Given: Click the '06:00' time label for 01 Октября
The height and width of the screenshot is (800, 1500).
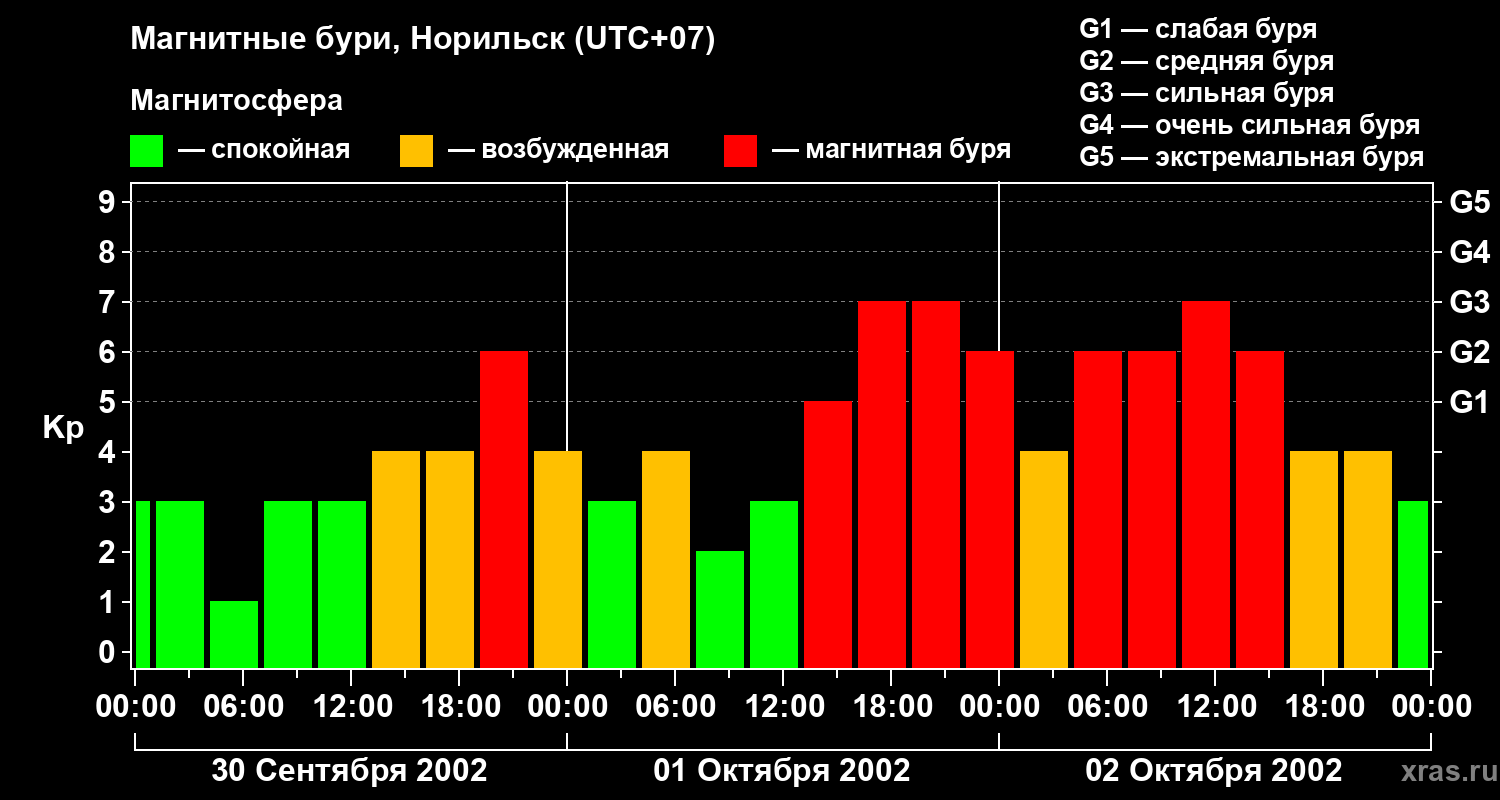Looking at the screenshot, I should pos(675,707).
